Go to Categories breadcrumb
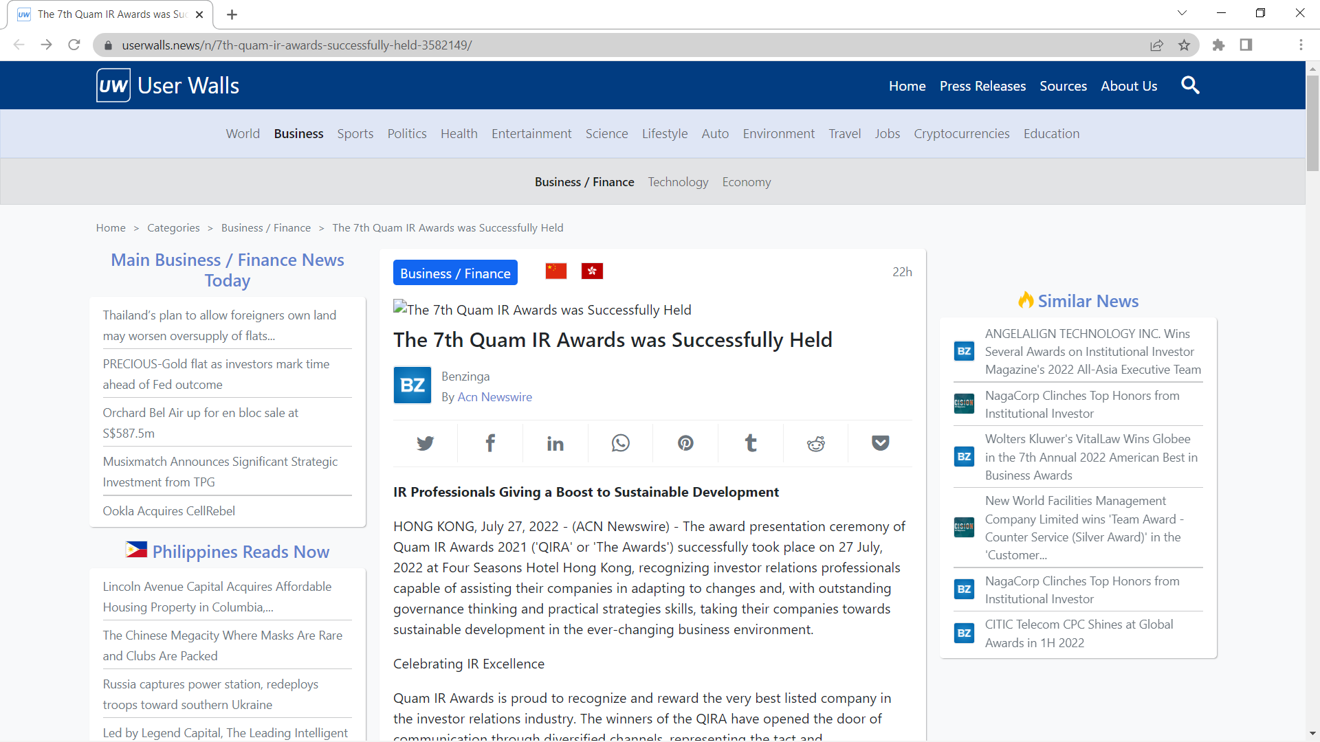The height and width of the screenshot is (742, 1320). click(x=173, y=228)
